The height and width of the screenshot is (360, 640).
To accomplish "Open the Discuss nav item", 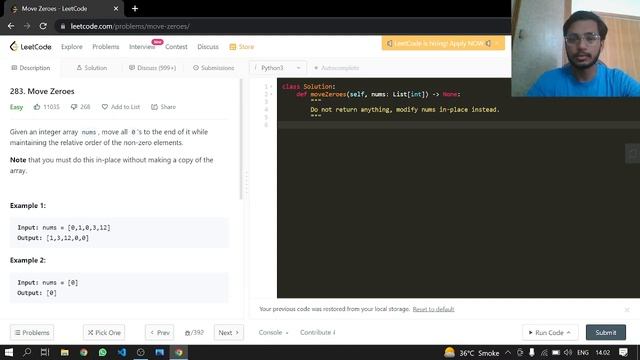I will tap(208, 47).
